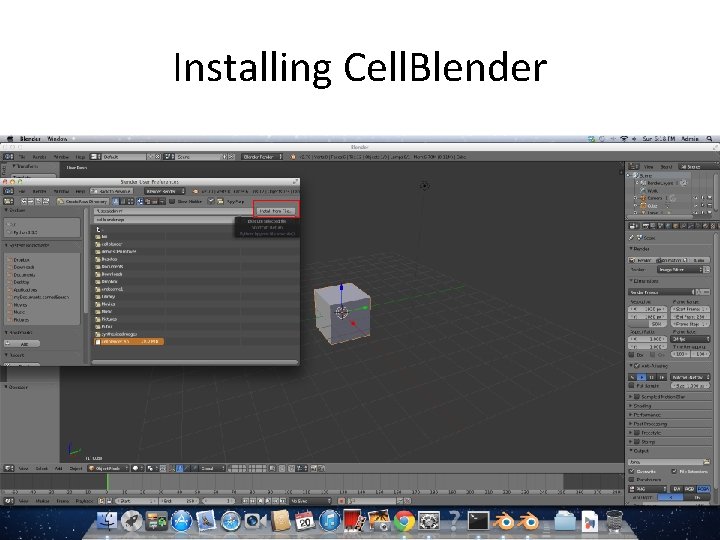
Task: Collapse the System Bookmarks section
Action: point(6,245)
